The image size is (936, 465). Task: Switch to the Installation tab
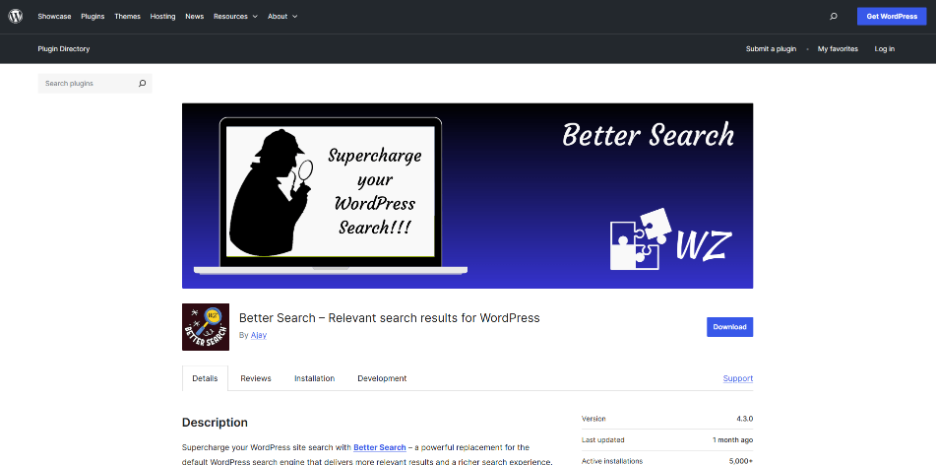click(x=315, y=378)
